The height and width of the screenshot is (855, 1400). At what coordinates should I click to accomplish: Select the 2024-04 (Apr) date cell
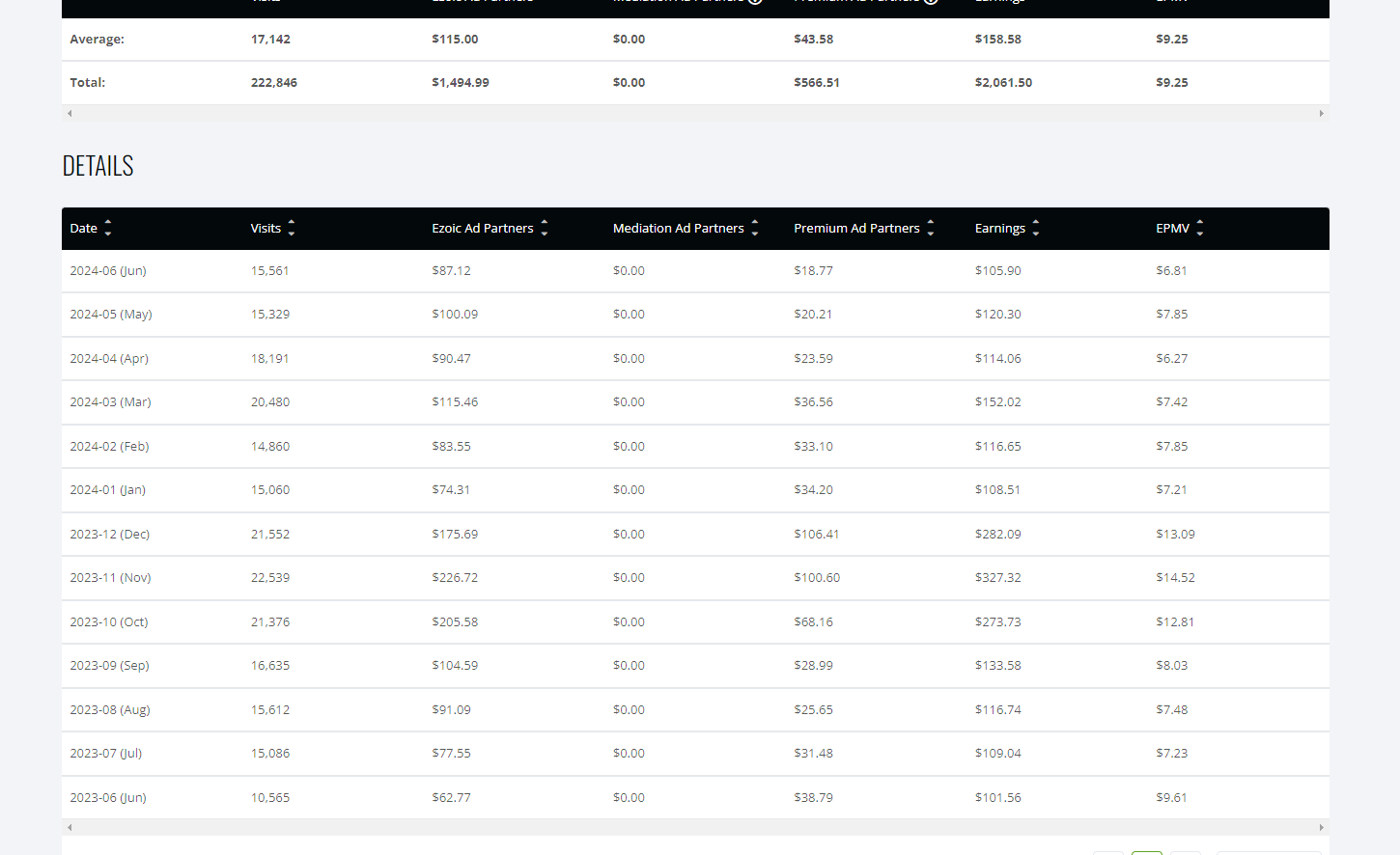tap(109, 359)
